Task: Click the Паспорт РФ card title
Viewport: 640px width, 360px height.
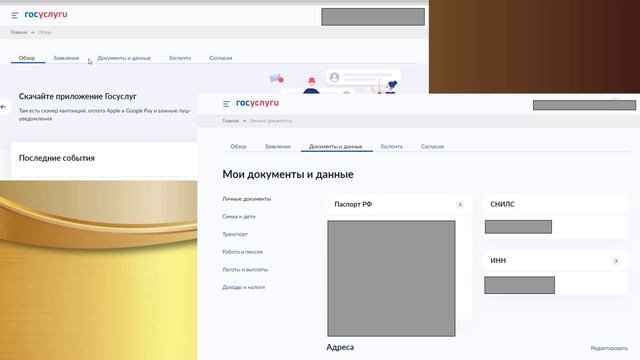Action: tap(353, 204)
